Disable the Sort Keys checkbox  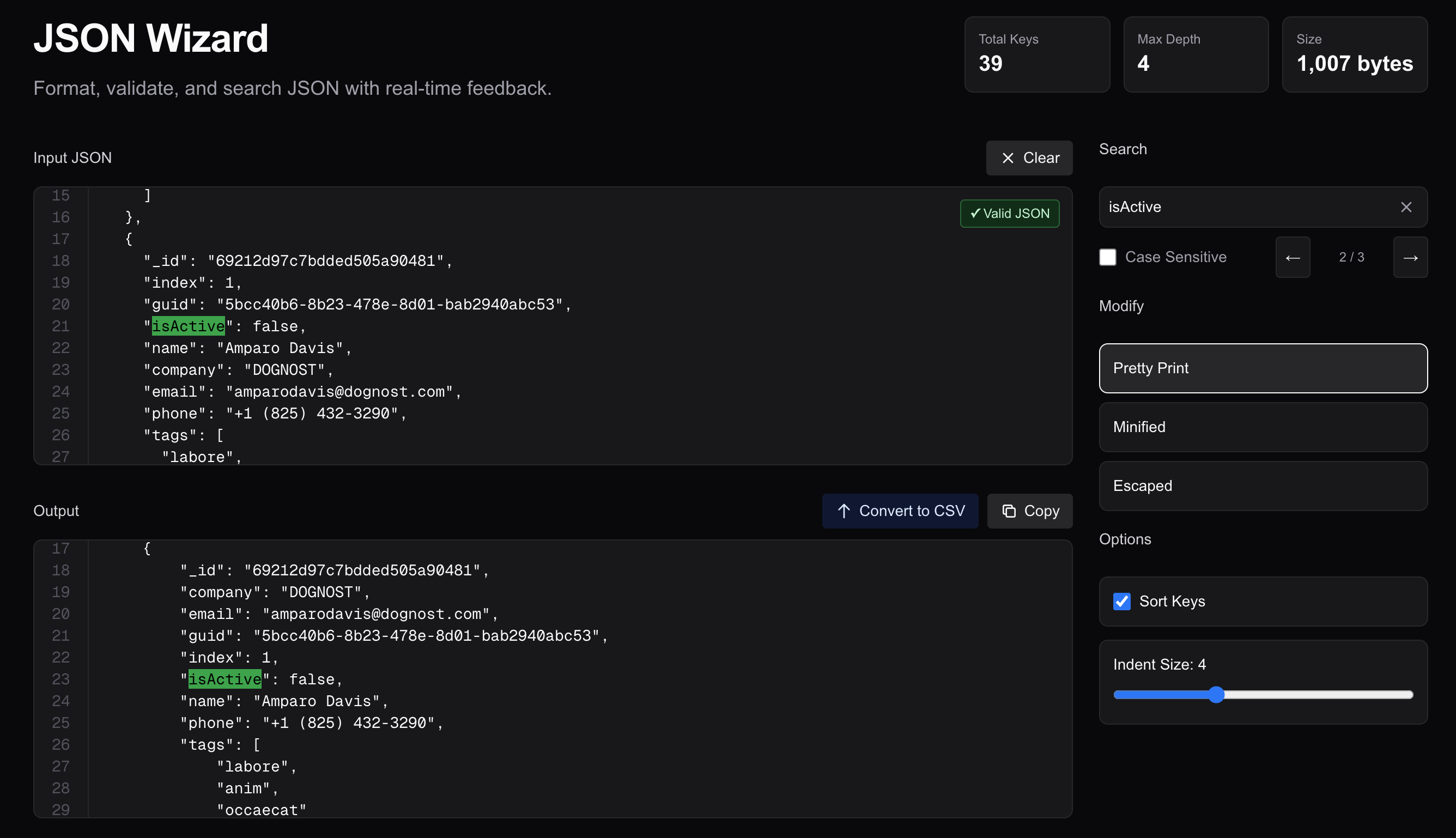pos(1121,602)
